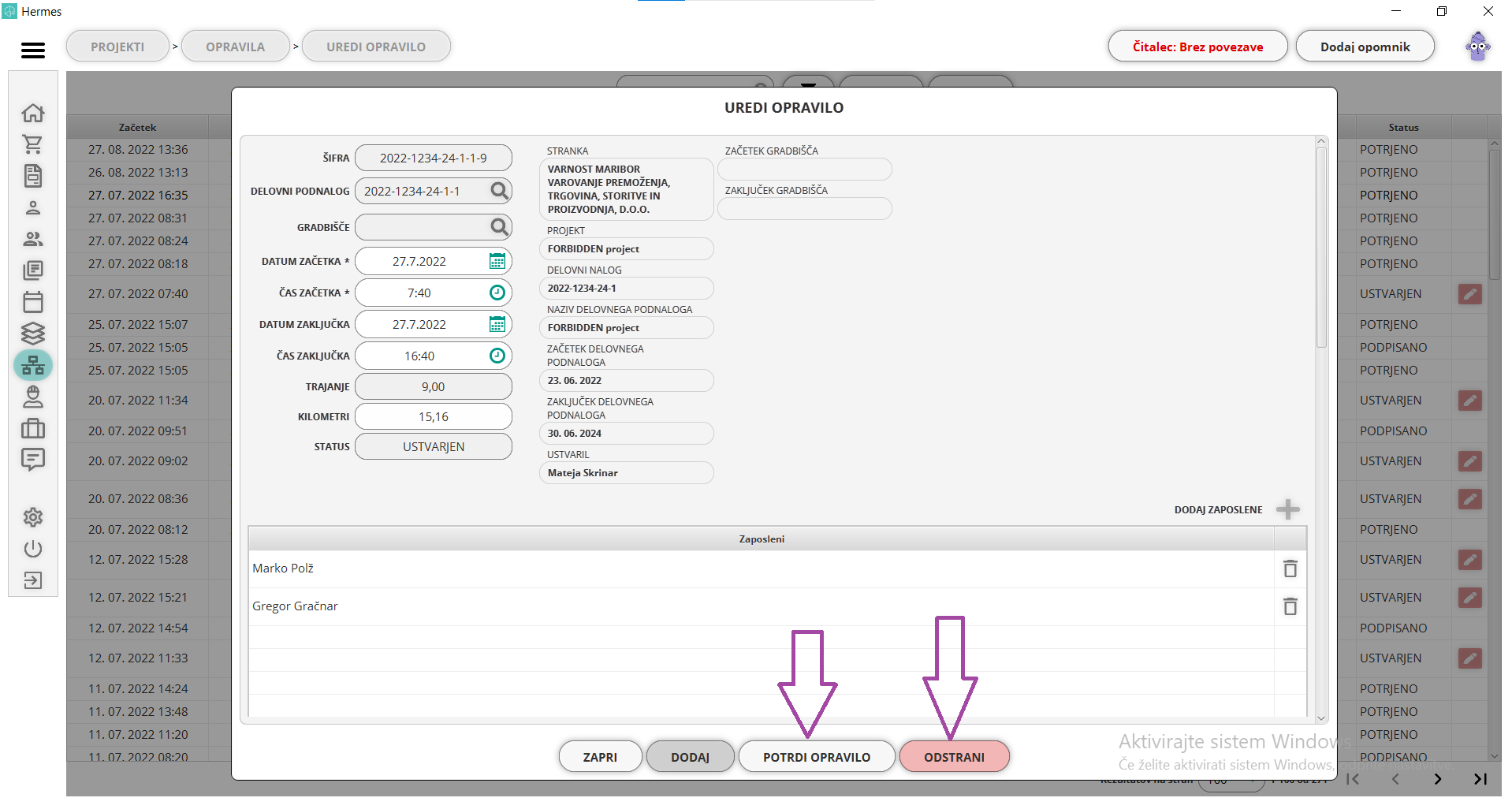1512x809 pixels.
Task: Open the document clipboard sidebar icon
Action: pos(33,176)
